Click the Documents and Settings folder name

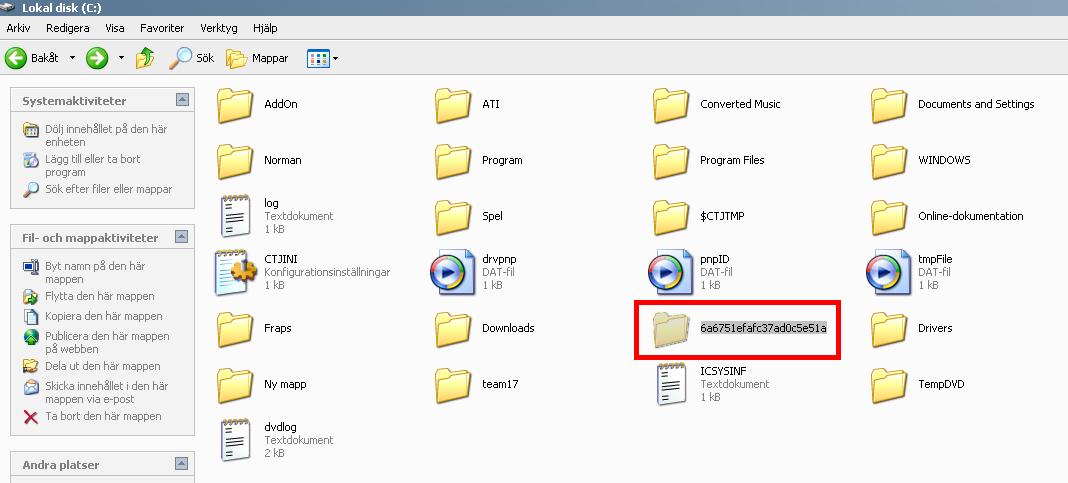coord(976,104)
